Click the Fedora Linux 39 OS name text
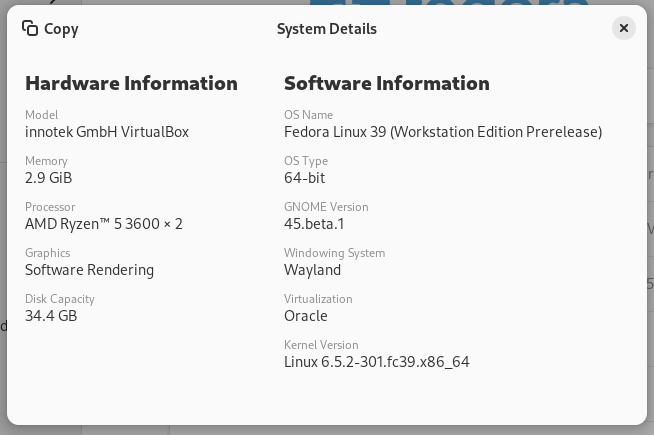 (x=443, y=132)
